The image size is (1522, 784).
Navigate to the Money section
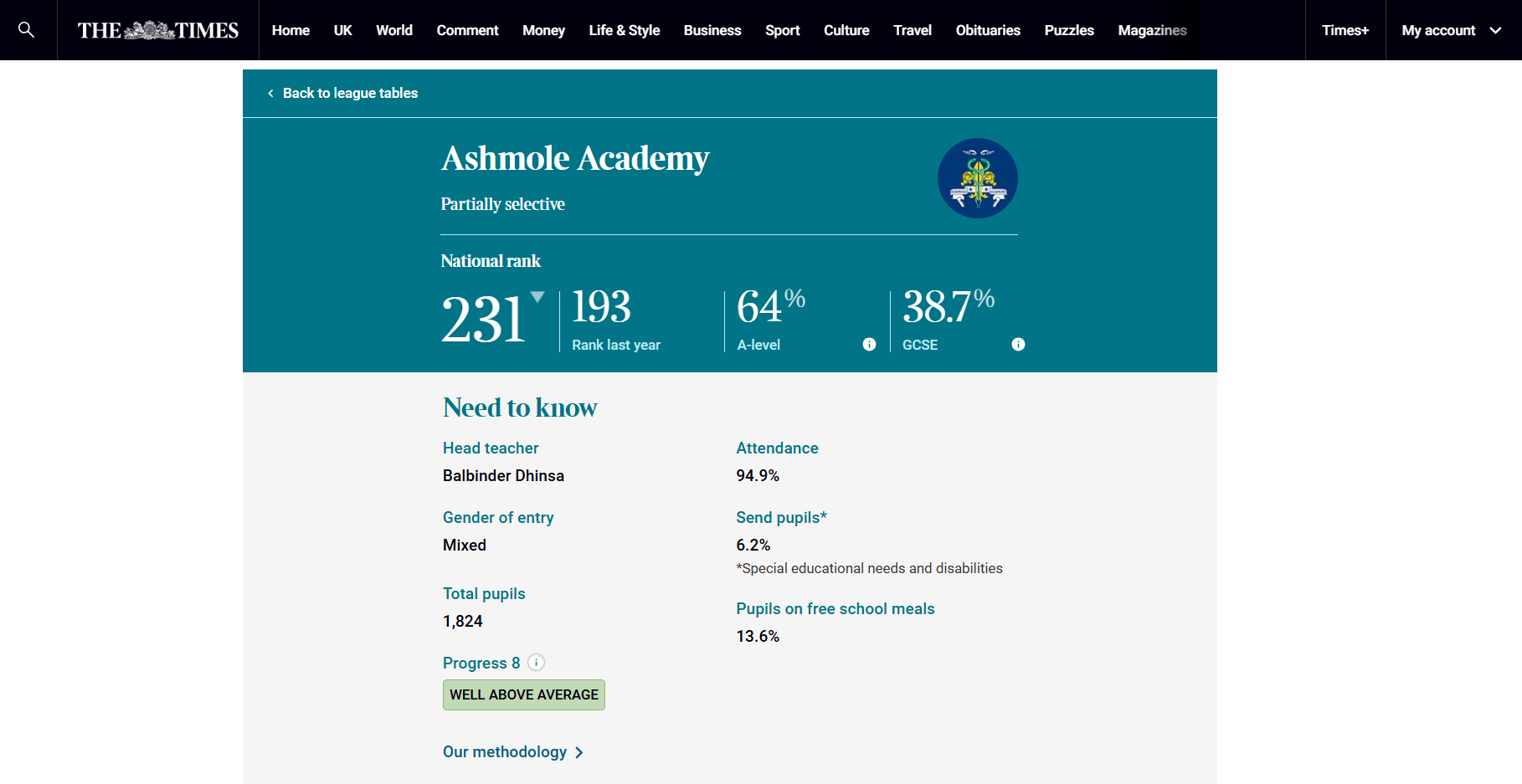coord(543,30)
